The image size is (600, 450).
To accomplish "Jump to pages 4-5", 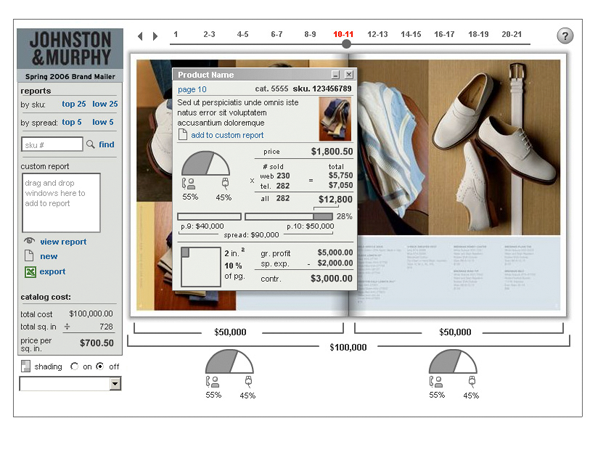I will [243, 34].
